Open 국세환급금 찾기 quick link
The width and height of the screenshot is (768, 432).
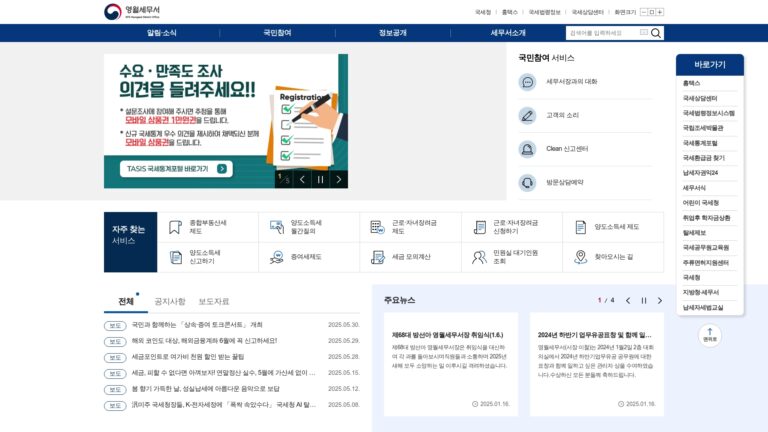703,158
